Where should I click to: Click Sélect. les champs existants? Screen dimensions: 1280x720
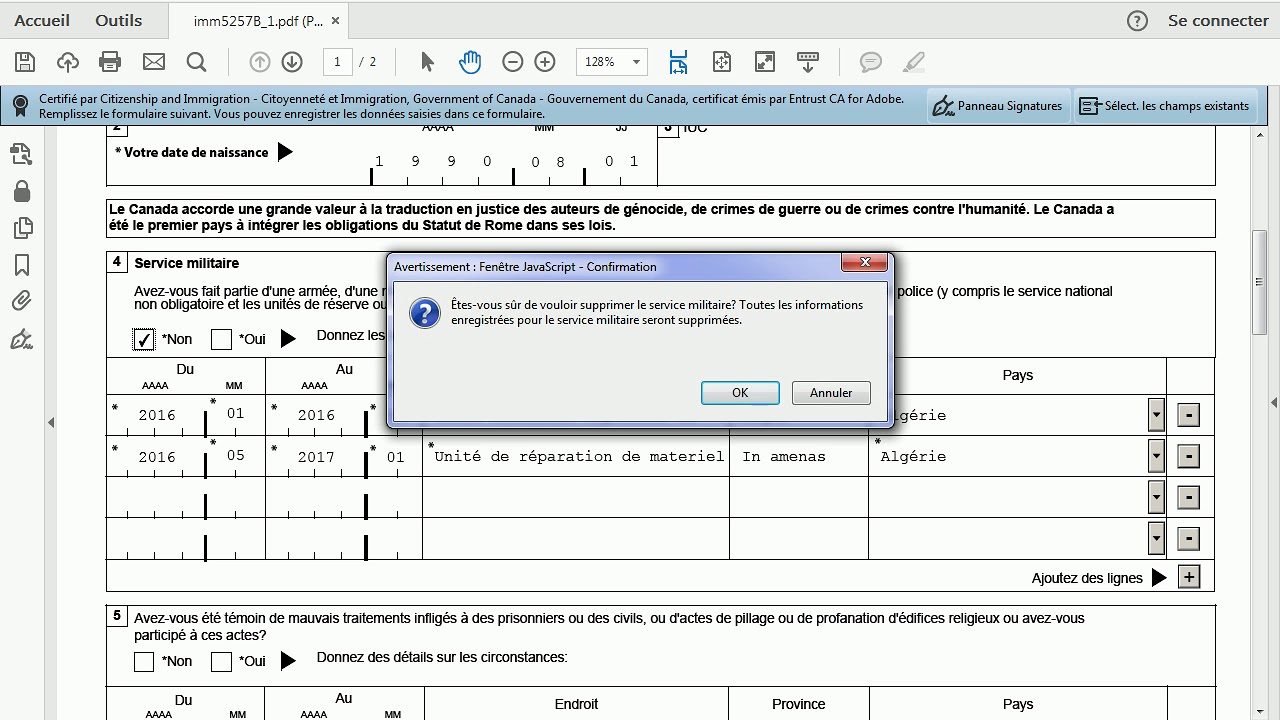point(1165,106)
